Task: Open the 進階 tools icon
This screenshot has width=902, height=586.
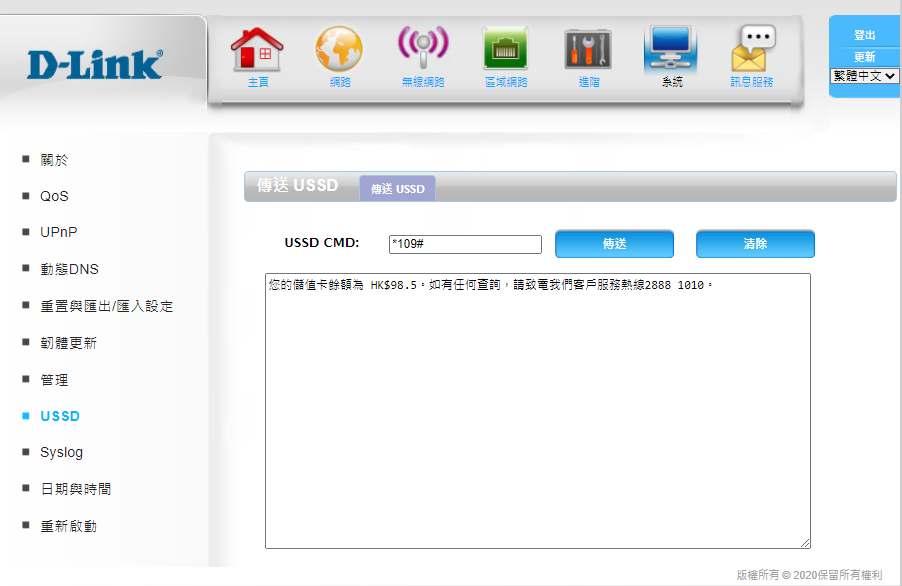Action: point(588,49)
